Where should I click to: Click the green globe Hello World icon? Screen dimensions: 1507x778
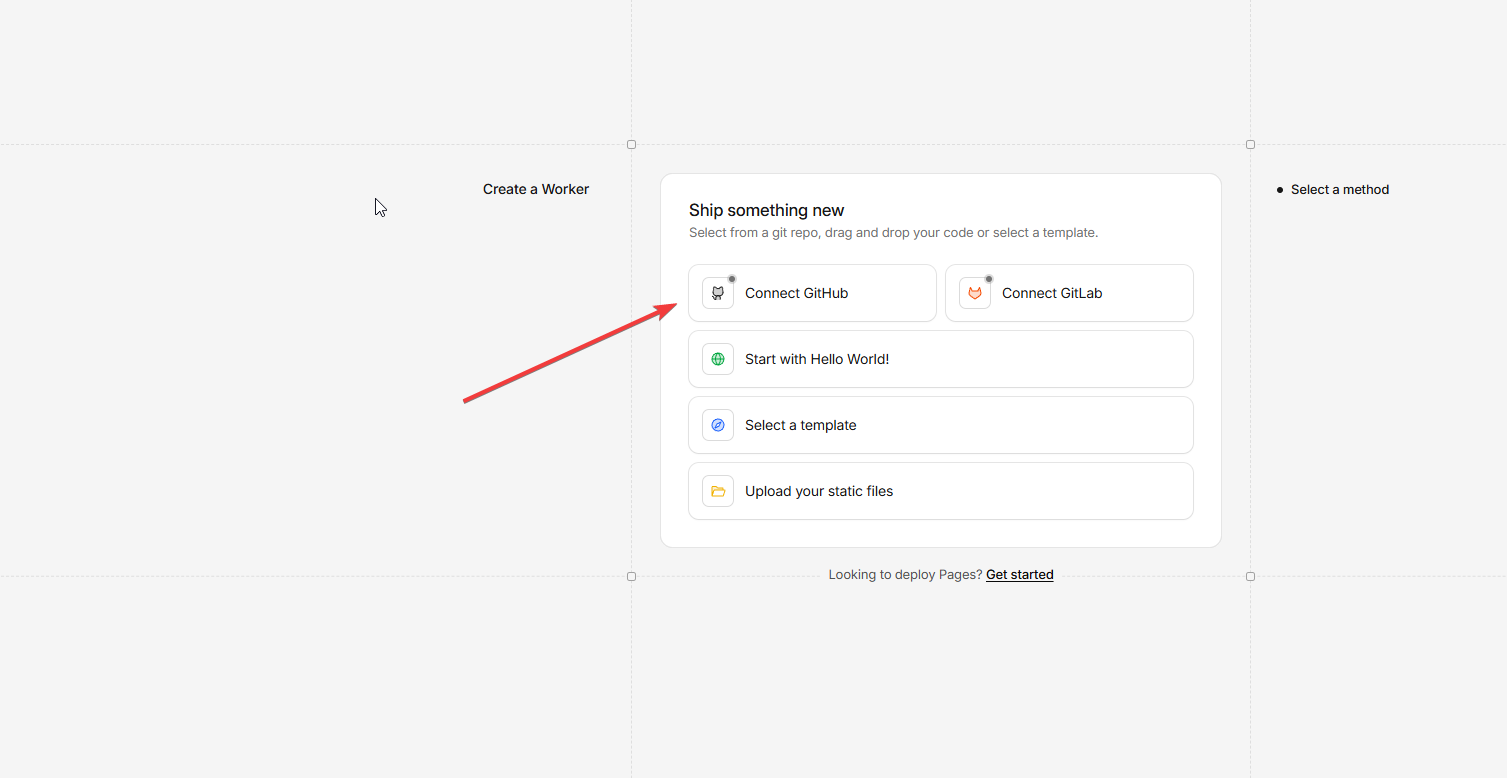click(718, 359)
